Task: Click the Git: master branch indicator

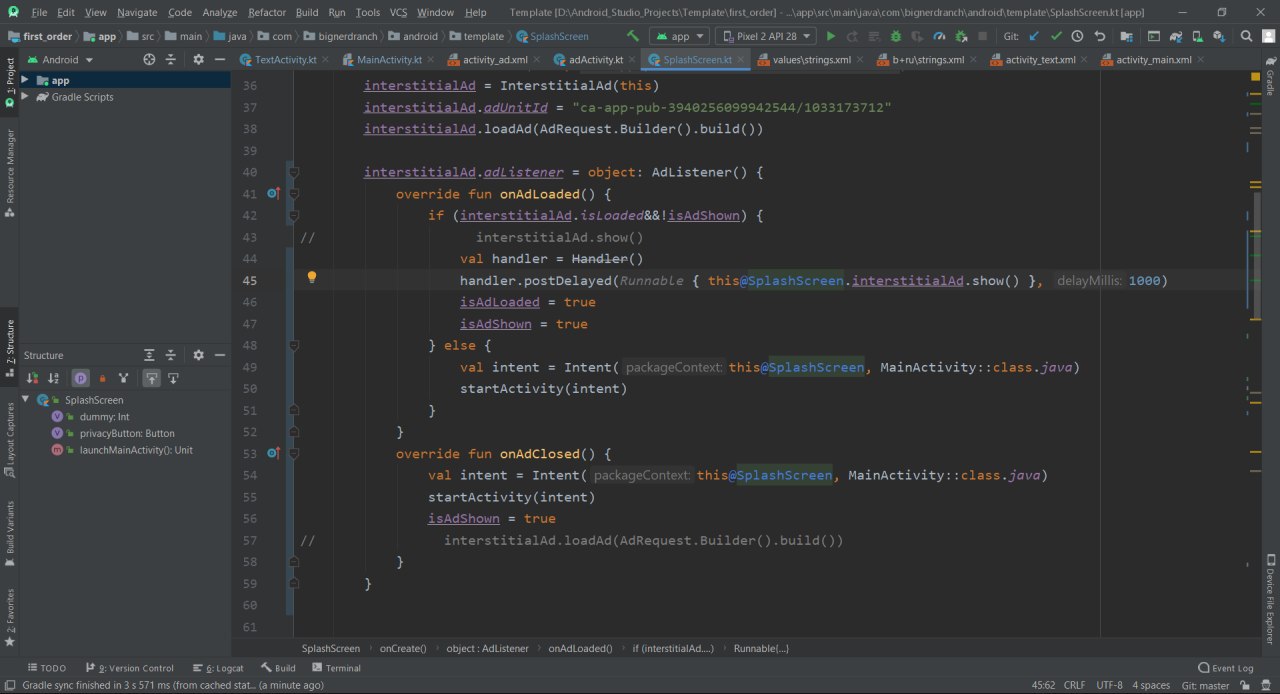Action: point(1205,685)
